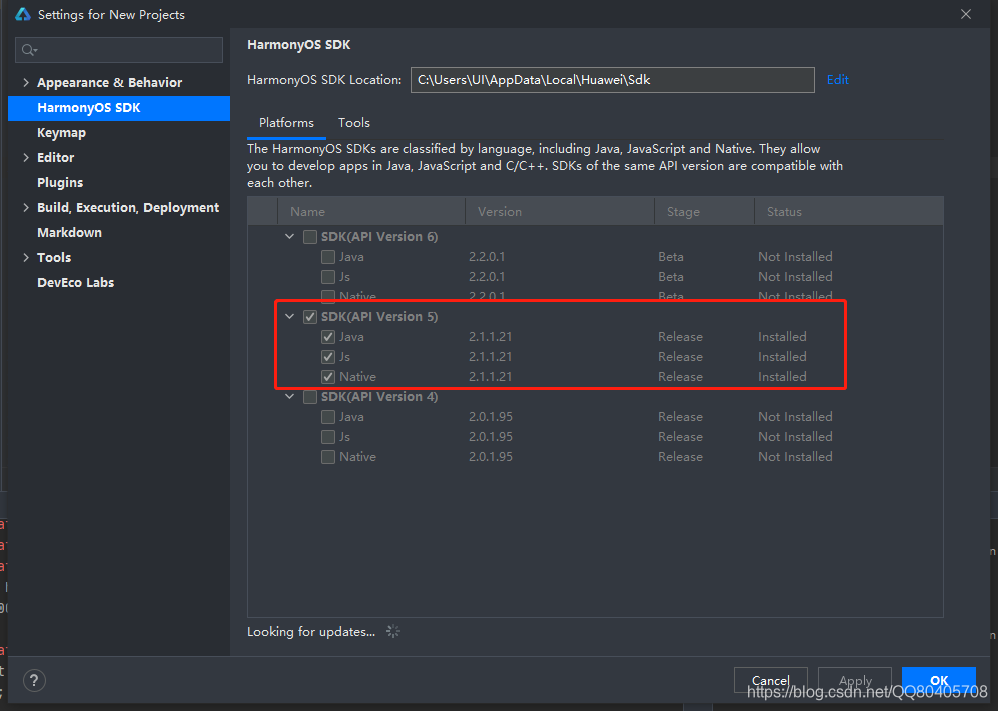
Task: Switch to the Tools tab
Action: tap(354, 123)
